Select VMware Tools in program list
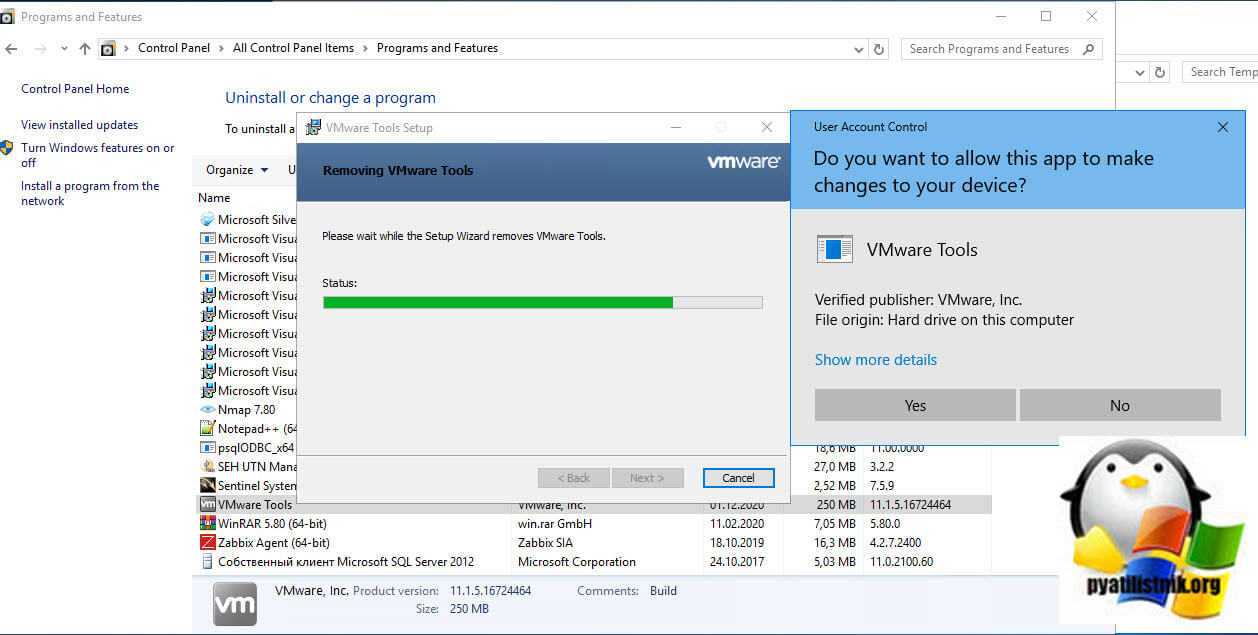This screenshot has height=635, width=1258. [x=255, y=505]
